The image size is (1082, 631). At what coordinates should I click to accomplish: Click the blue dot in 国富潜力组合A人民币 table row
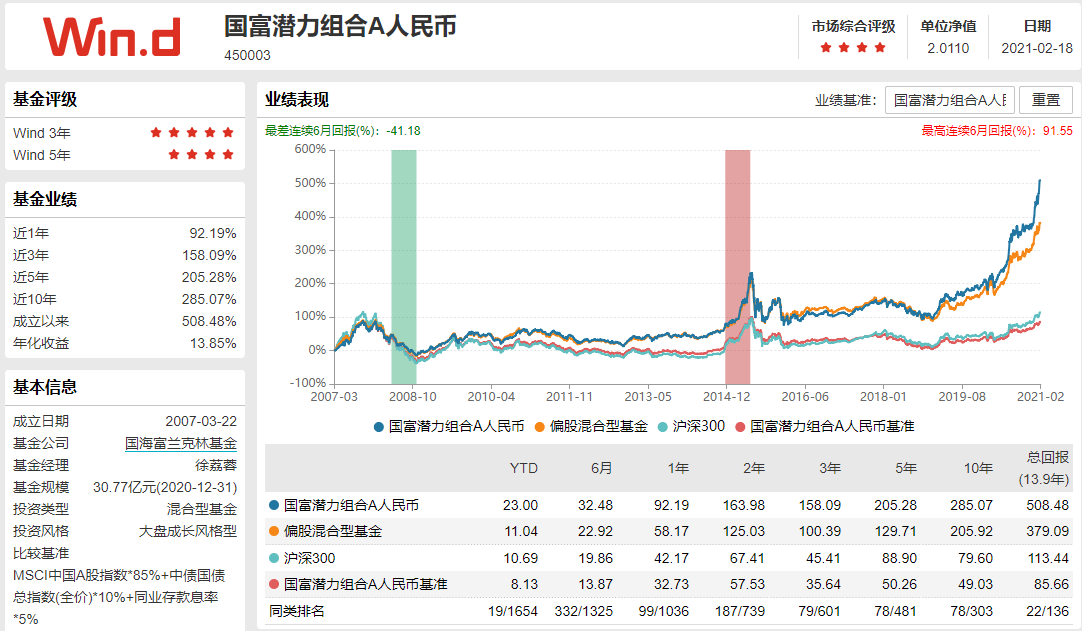[274, 505]
